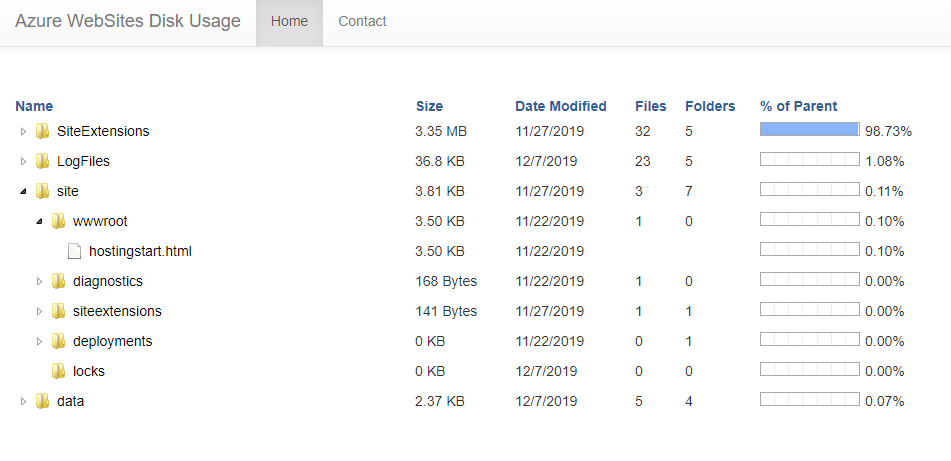Expand the SiteExtensions tree node
Screen dimensions: 951x461
(24, 131)
